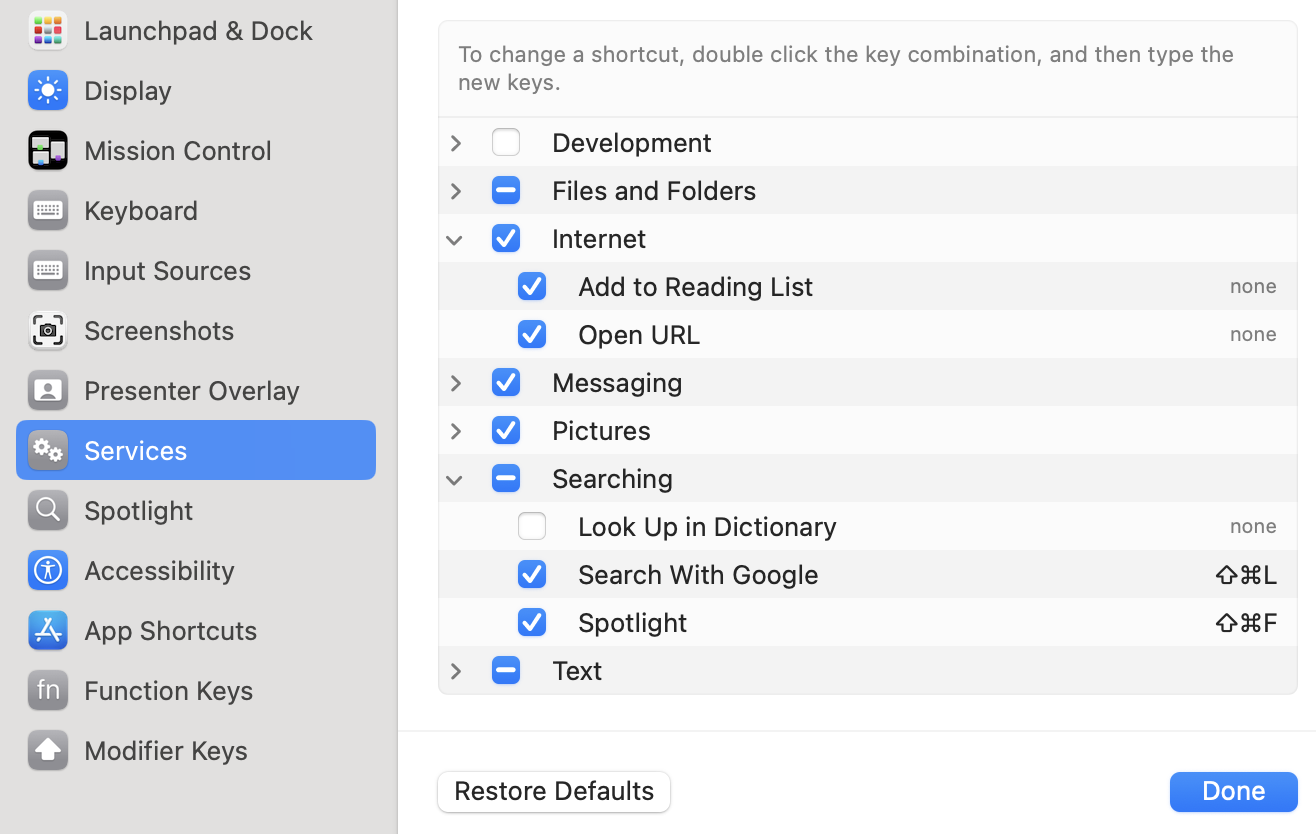Uncheck Add to Reading List

(532, 286)
